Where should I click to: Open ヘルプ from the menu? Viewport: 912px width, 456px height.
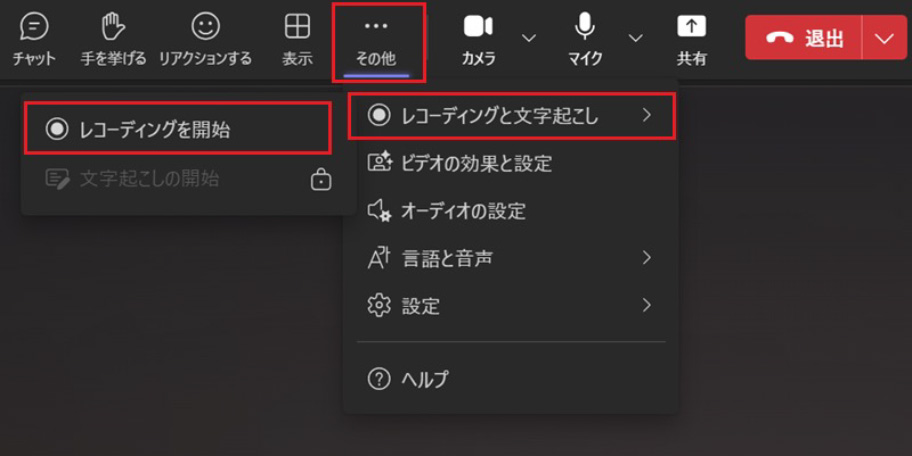click(510, 379)
